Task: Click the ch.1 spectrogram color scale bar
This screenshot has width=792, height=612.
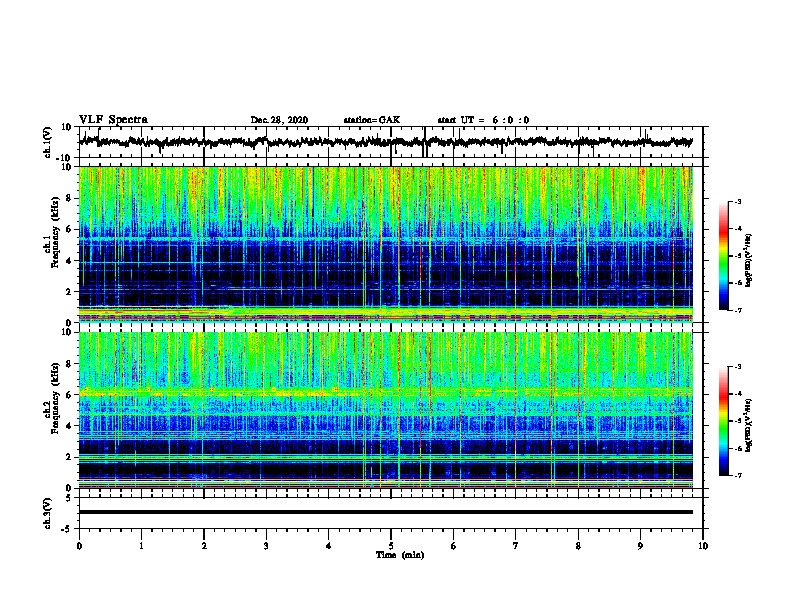Action: coord(724,256)
